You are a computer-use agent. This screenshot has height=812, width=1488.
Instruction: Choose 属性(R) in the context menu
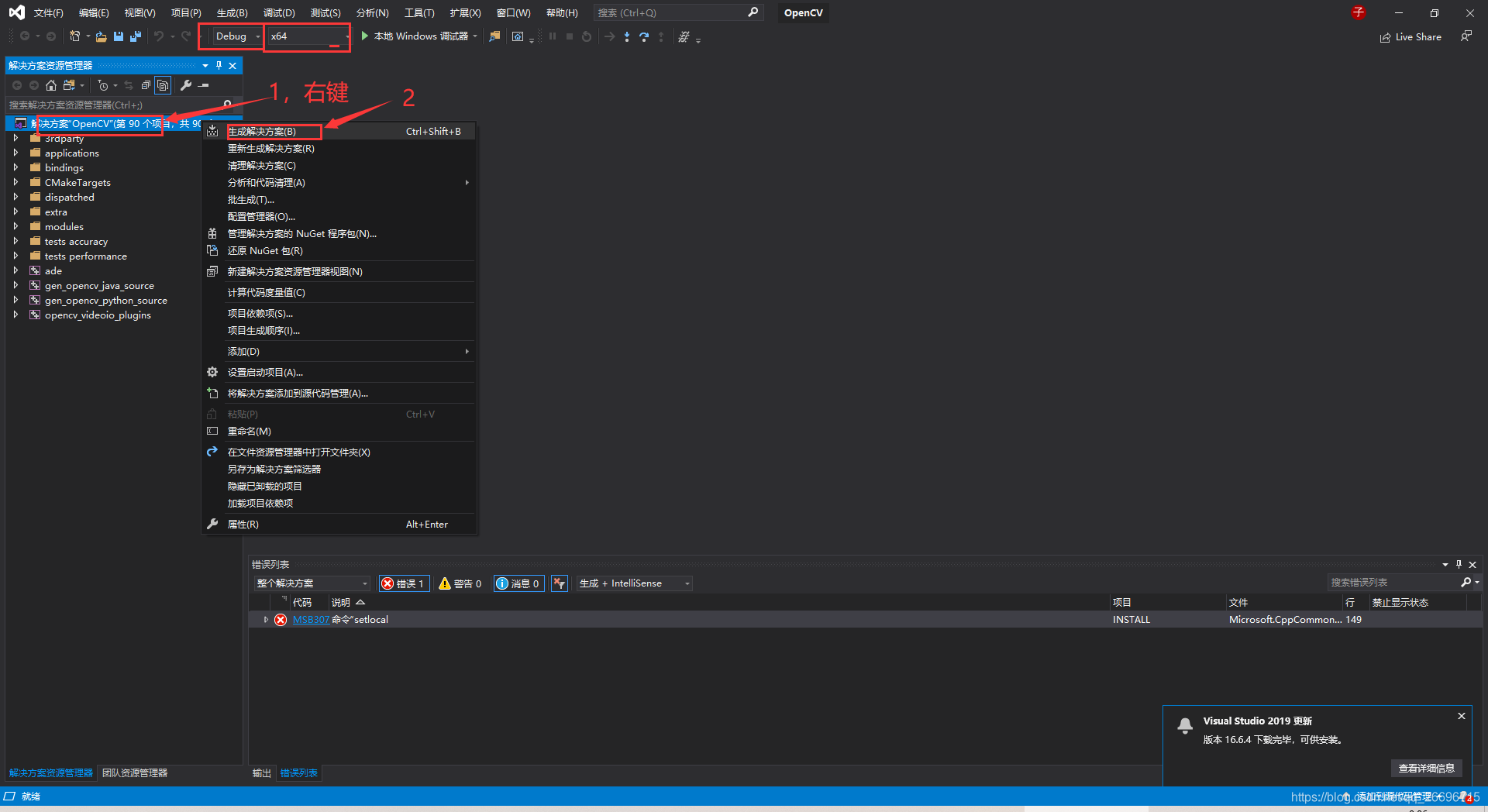click(x=339, y=525)
